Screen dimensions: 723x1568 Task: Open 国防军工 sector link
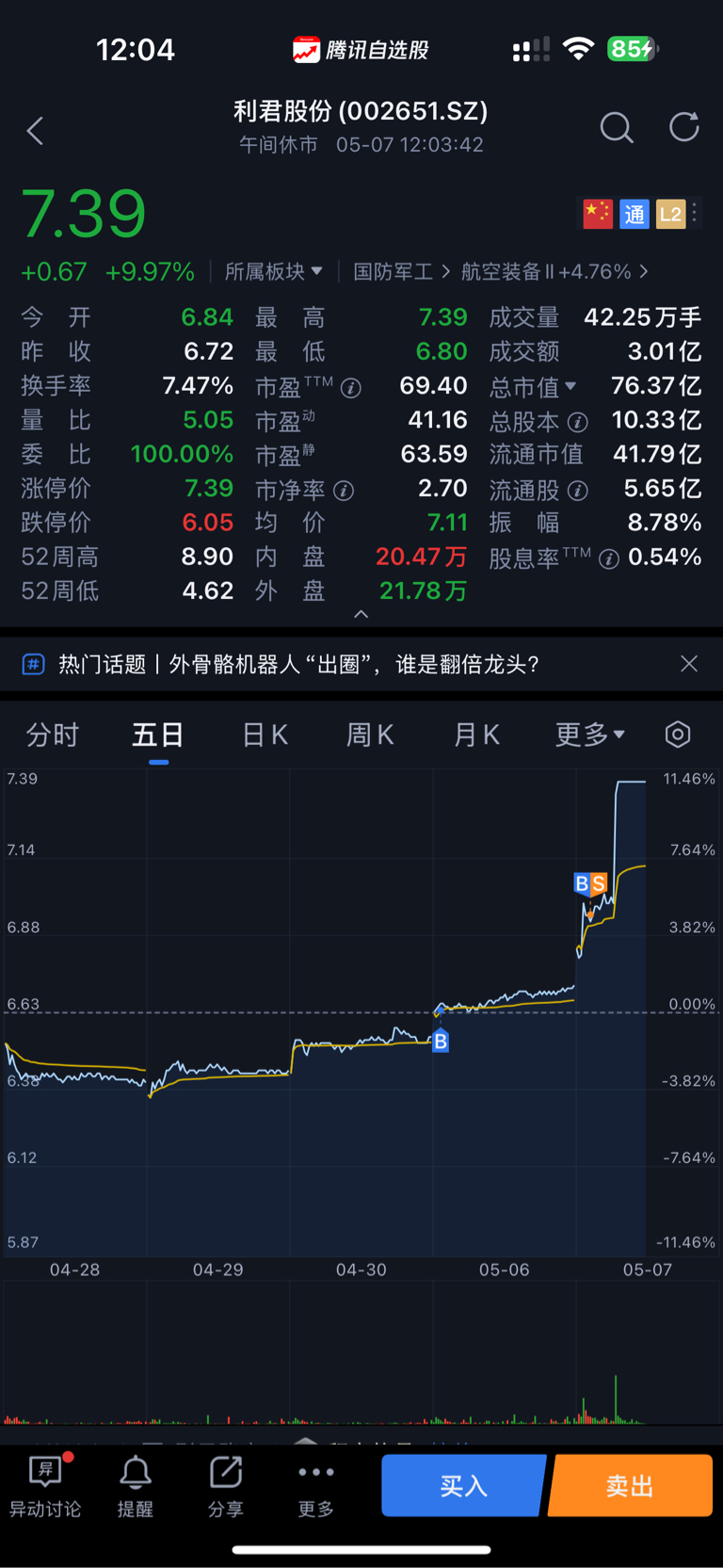click(x=402, y=272)
